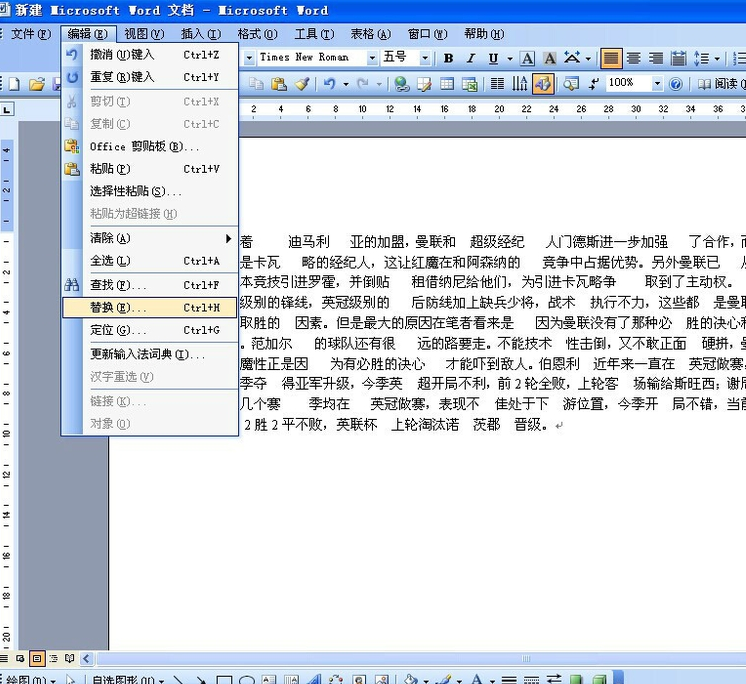This screenshot has width=746, height=684.
Task: Open the 工具(T) menu
Action: point(314,34)
